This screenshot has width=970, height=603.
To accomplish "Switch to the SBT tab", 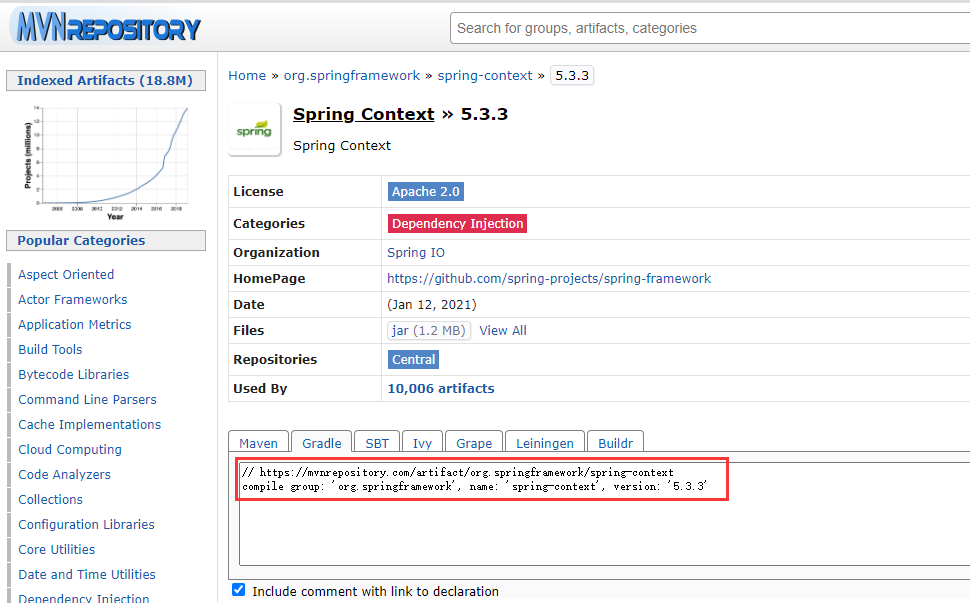I will click(x=377, y=443).
